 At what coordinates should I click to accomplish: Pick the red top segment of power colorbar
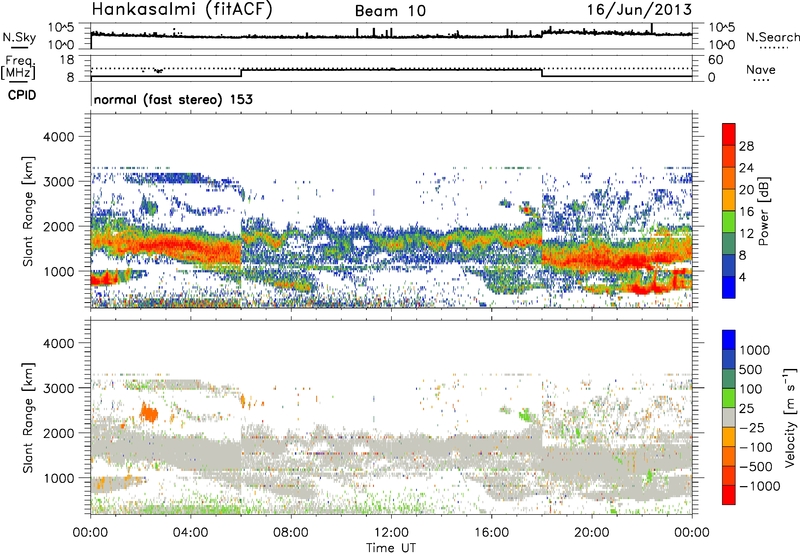click(x=729, y=134)
